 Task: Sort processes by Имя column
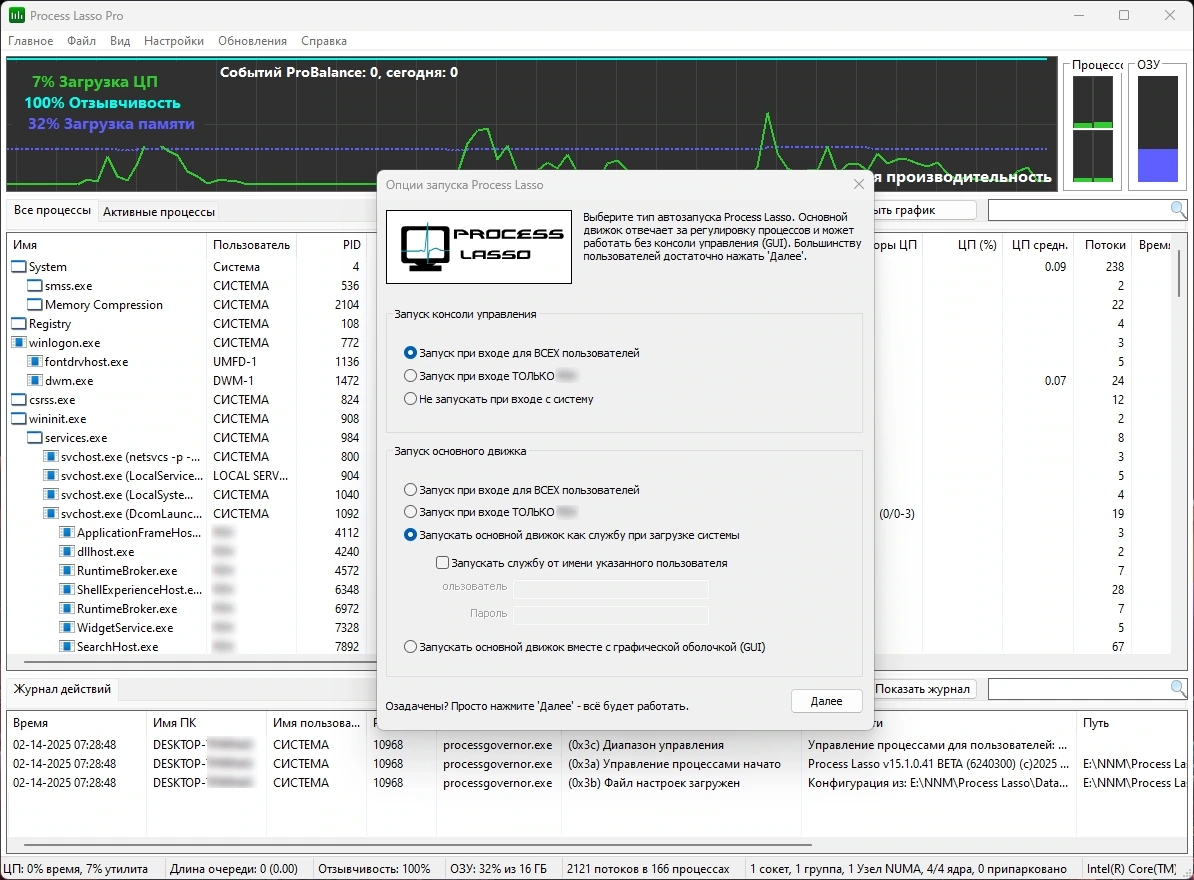tap(107, 245)
